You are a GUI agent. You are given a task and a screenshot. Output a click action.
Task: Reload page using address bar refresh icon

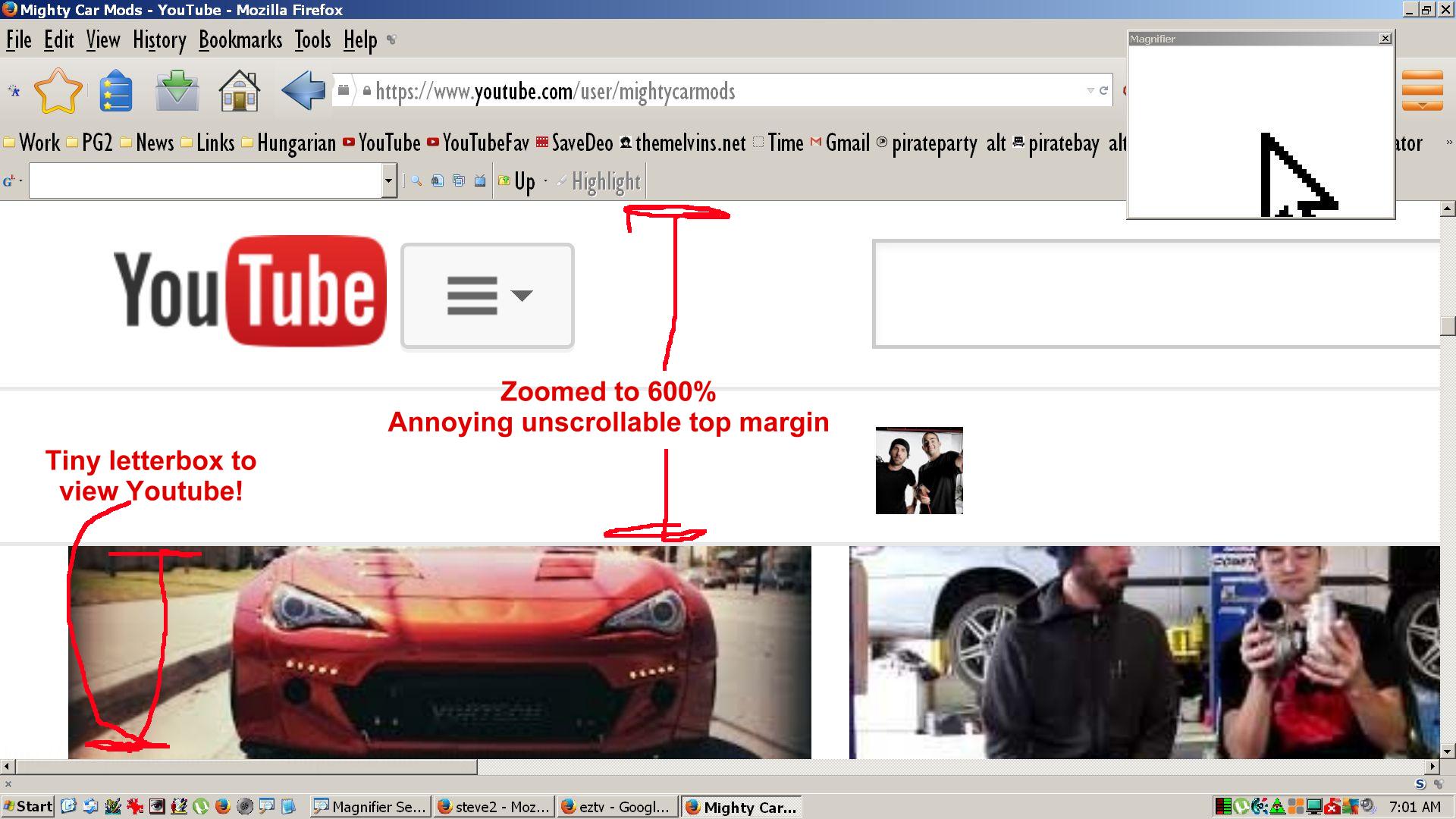[x=1104, y=91]
